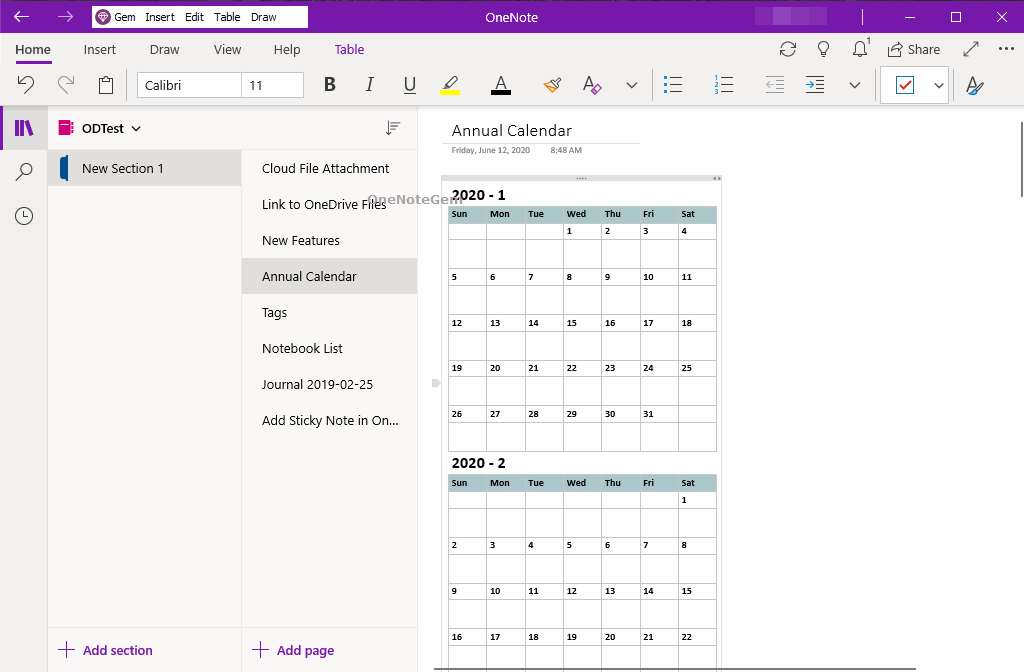Switch to the Table ribbon tab

349,50
